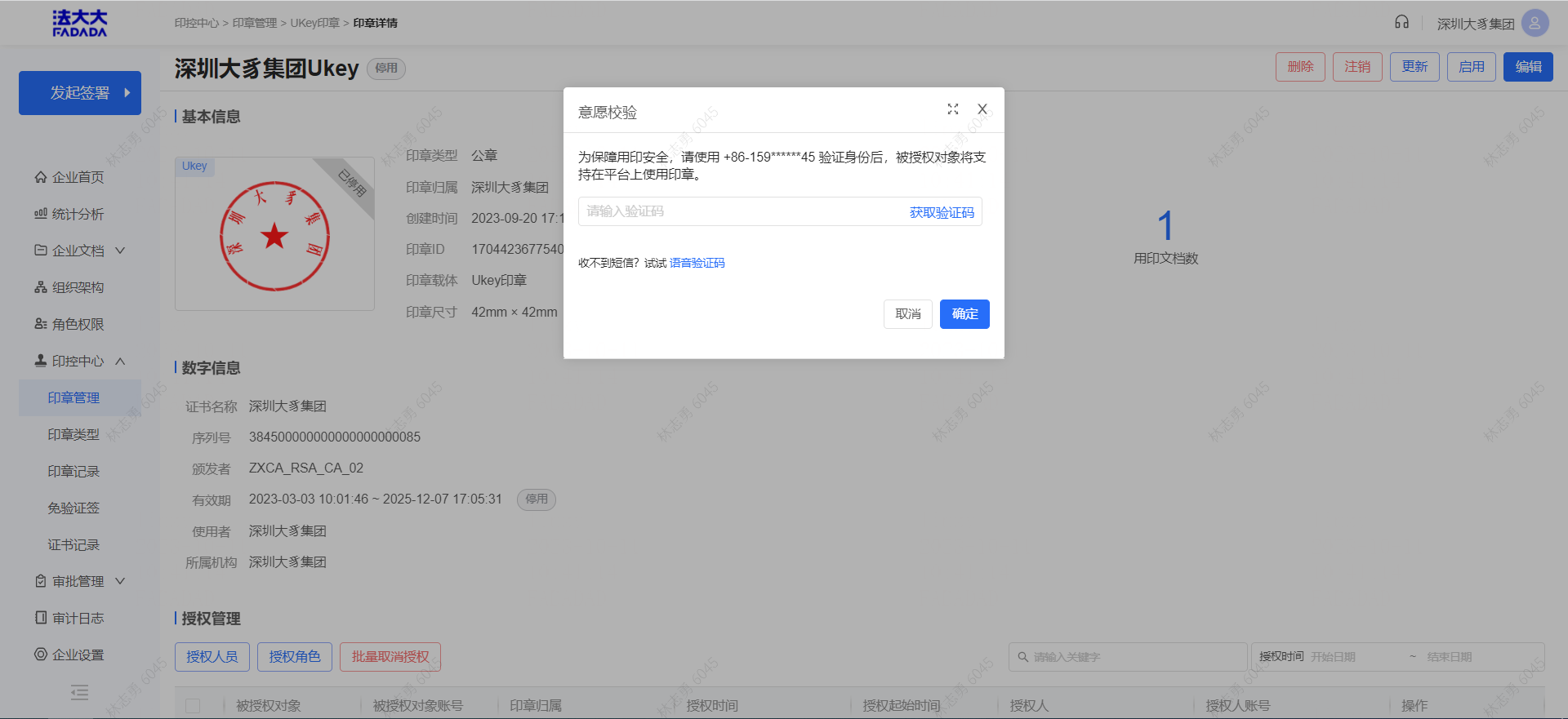
Task: Click the 印控中心 stamp icon
Action: pyautogui.click(x=41, y=361)
